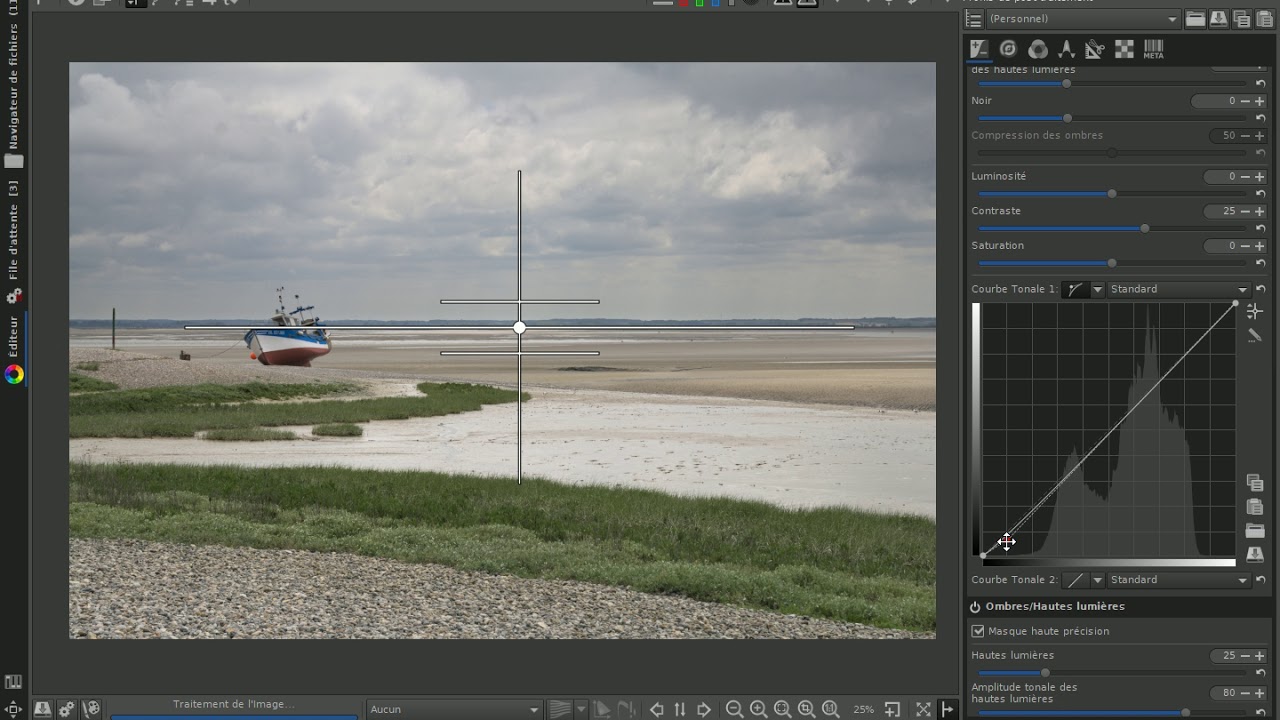Reset the Contraste slider
This screenshot has height=720, width=1280.
(1260, 228)
